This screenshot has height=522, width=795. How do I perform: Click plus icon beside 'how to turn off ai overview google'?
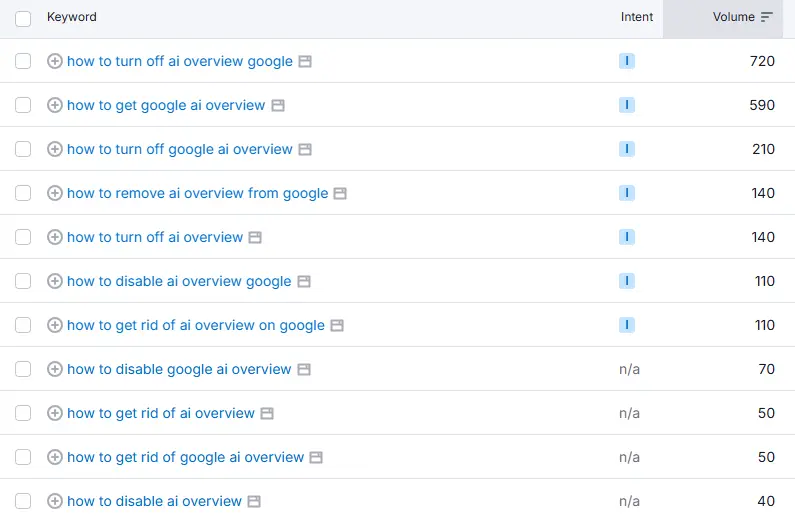tap(55, 61)
